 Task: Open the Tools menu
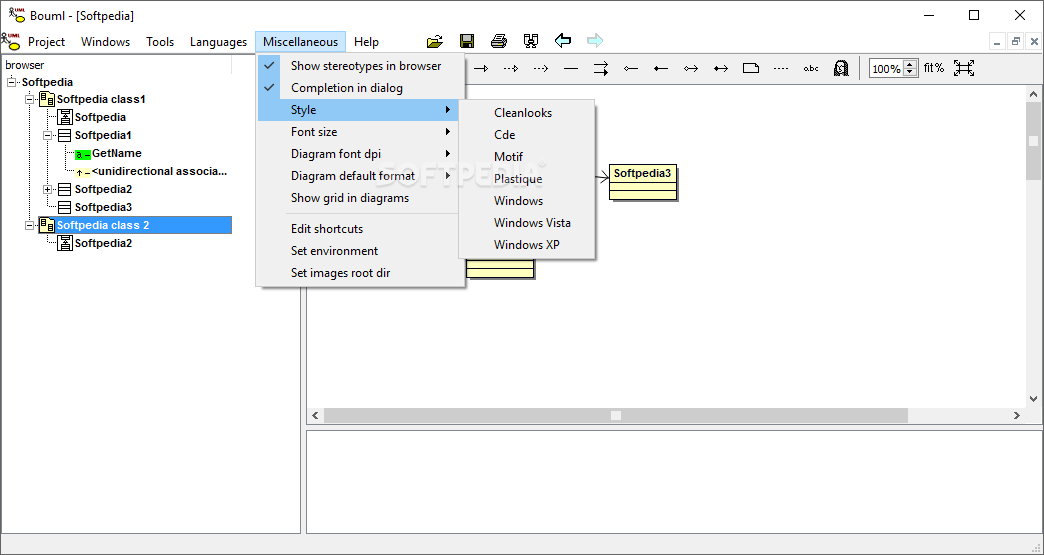click(x=160, y=41)
